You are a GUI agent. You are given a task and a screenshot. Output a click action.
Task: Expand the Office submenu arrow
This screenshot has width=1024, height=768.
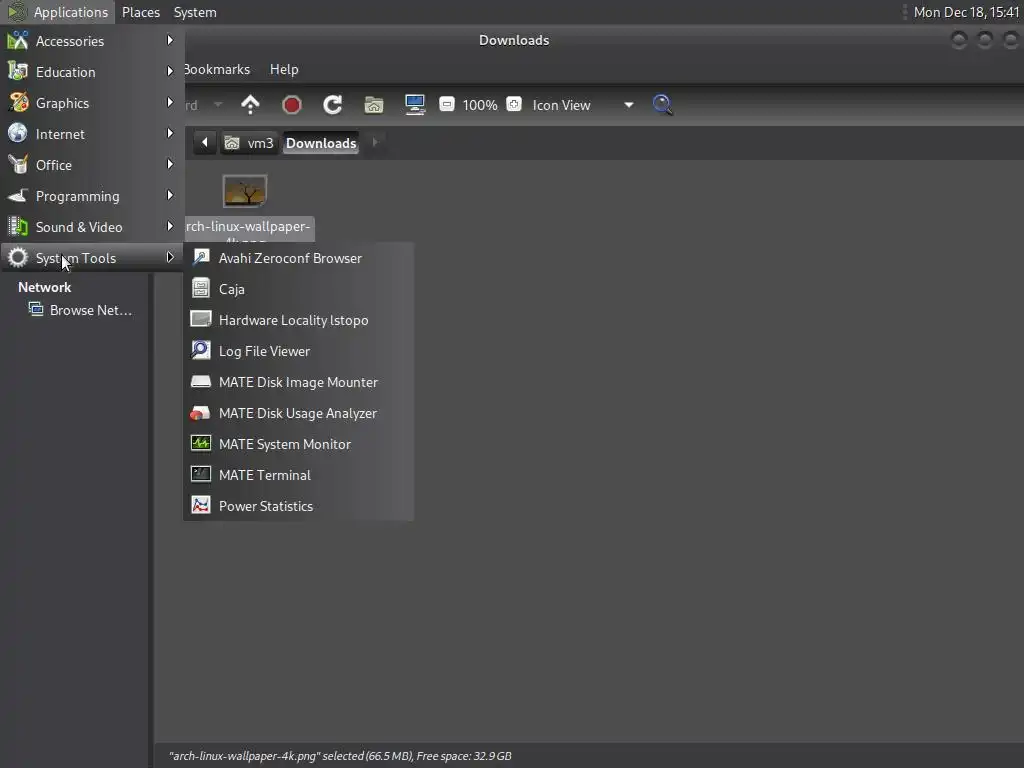click(x=170, y=164)
